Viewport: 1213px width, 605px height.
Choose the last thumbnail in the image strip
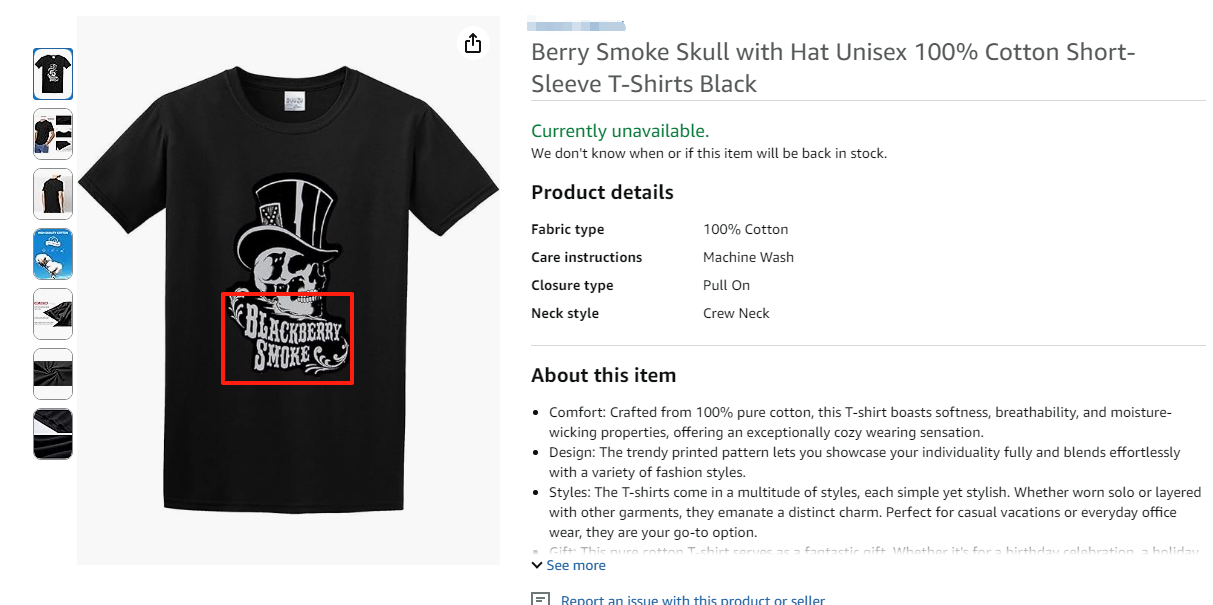[x=53, y=434]
